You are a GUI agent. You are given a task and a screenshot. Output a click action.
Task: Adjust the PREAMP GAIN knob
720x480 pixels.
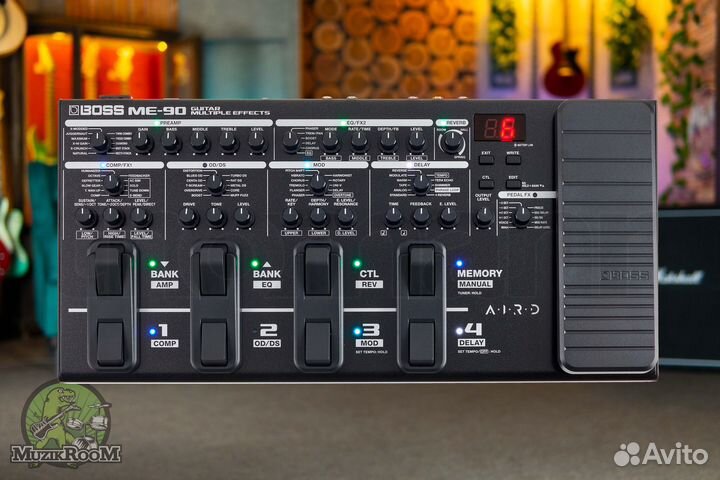143,143
